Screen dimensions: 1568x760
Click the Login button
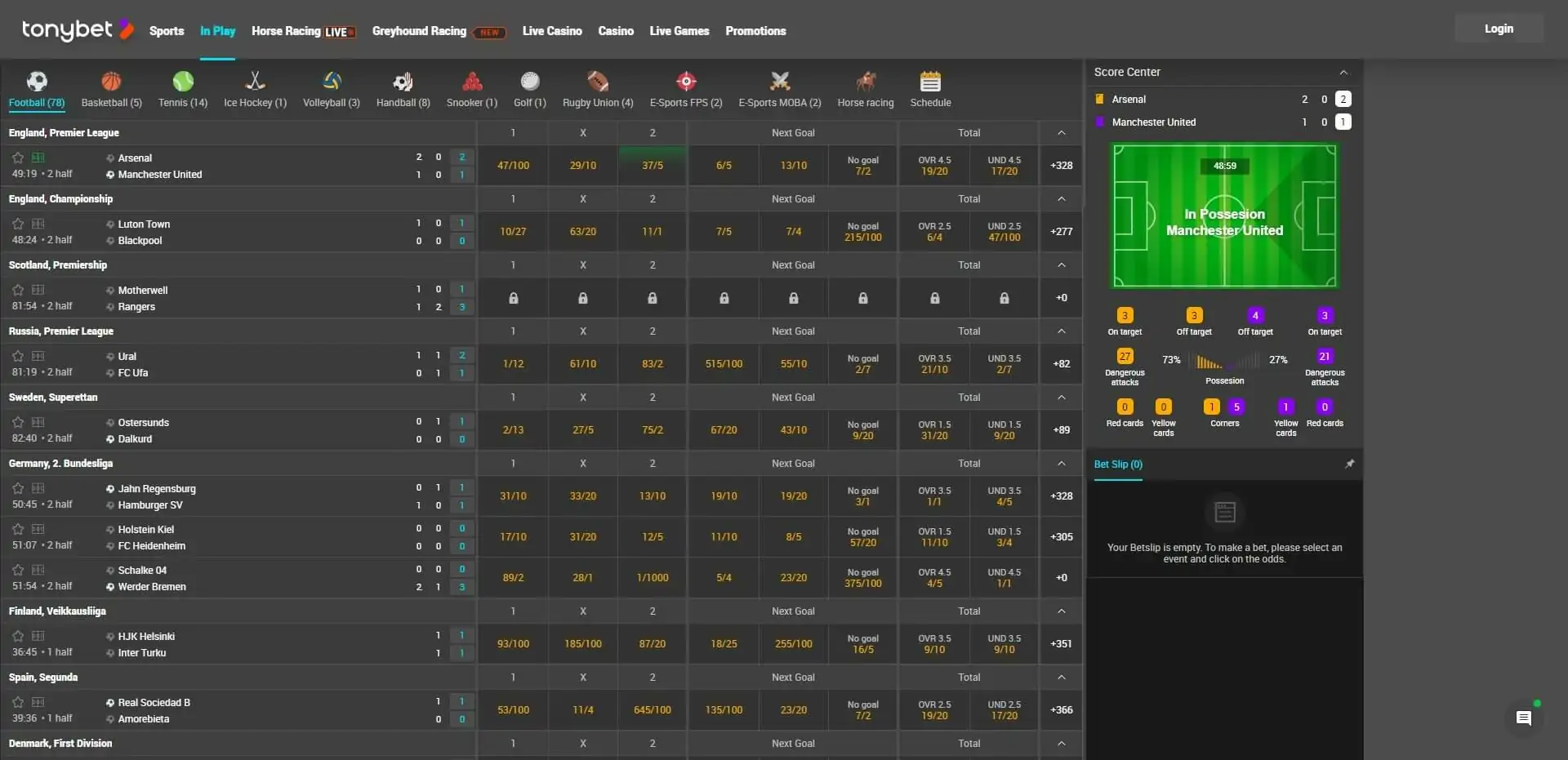tap(1499, 28)
